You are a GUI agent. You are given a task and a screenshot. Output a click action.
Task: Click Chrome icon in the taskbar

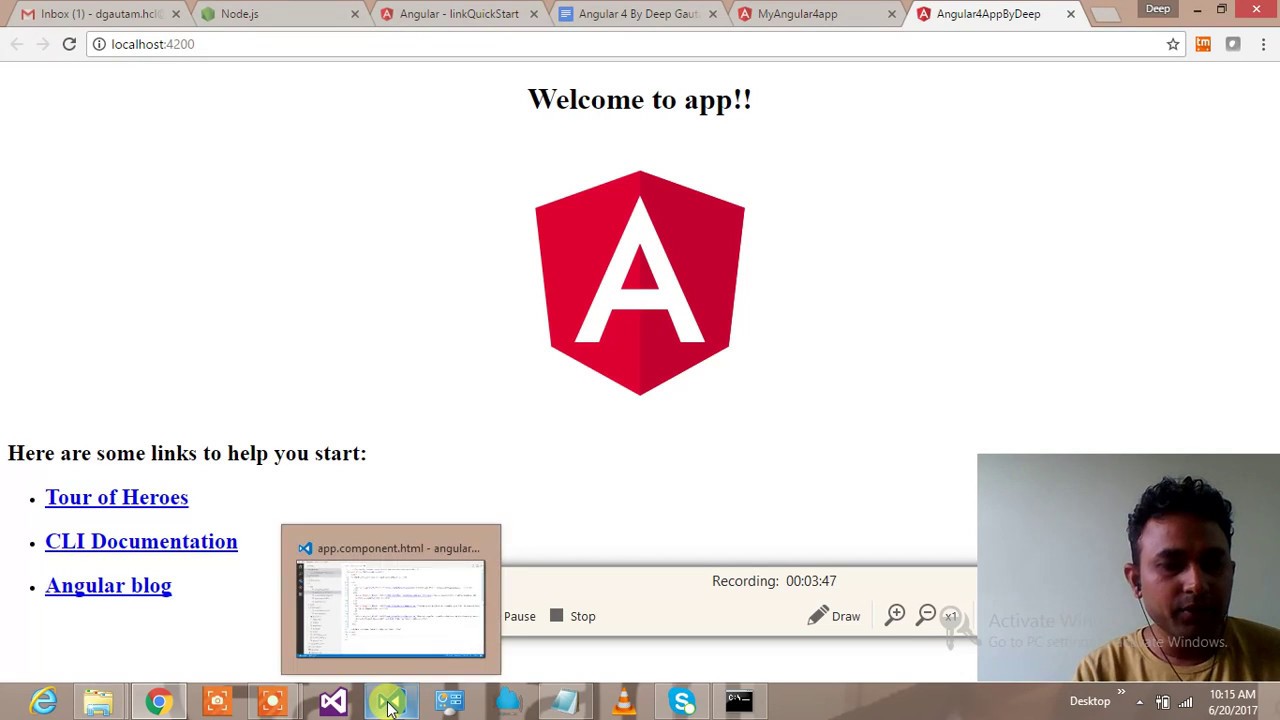coord(158,702)
